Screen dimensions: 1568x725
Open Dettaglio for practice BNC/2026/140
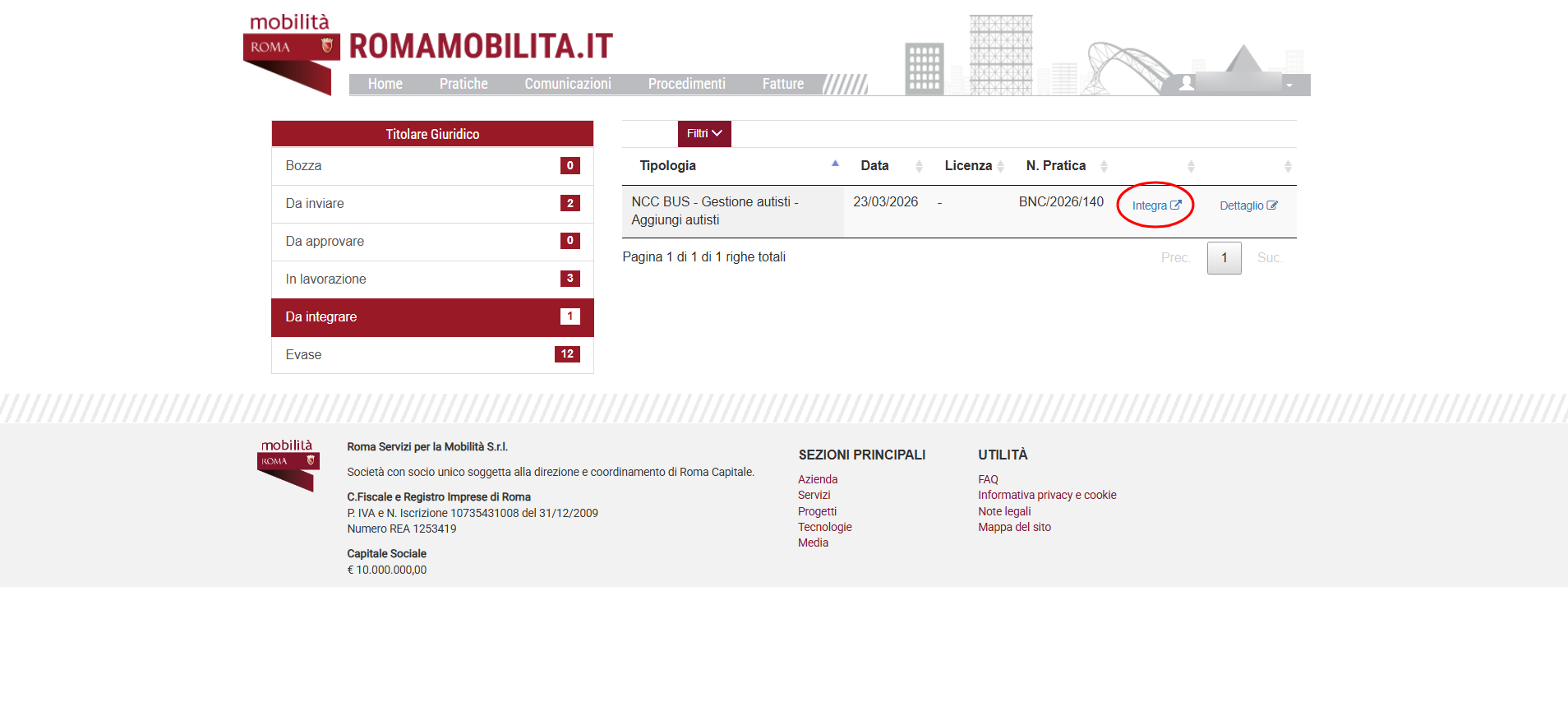1248,205
